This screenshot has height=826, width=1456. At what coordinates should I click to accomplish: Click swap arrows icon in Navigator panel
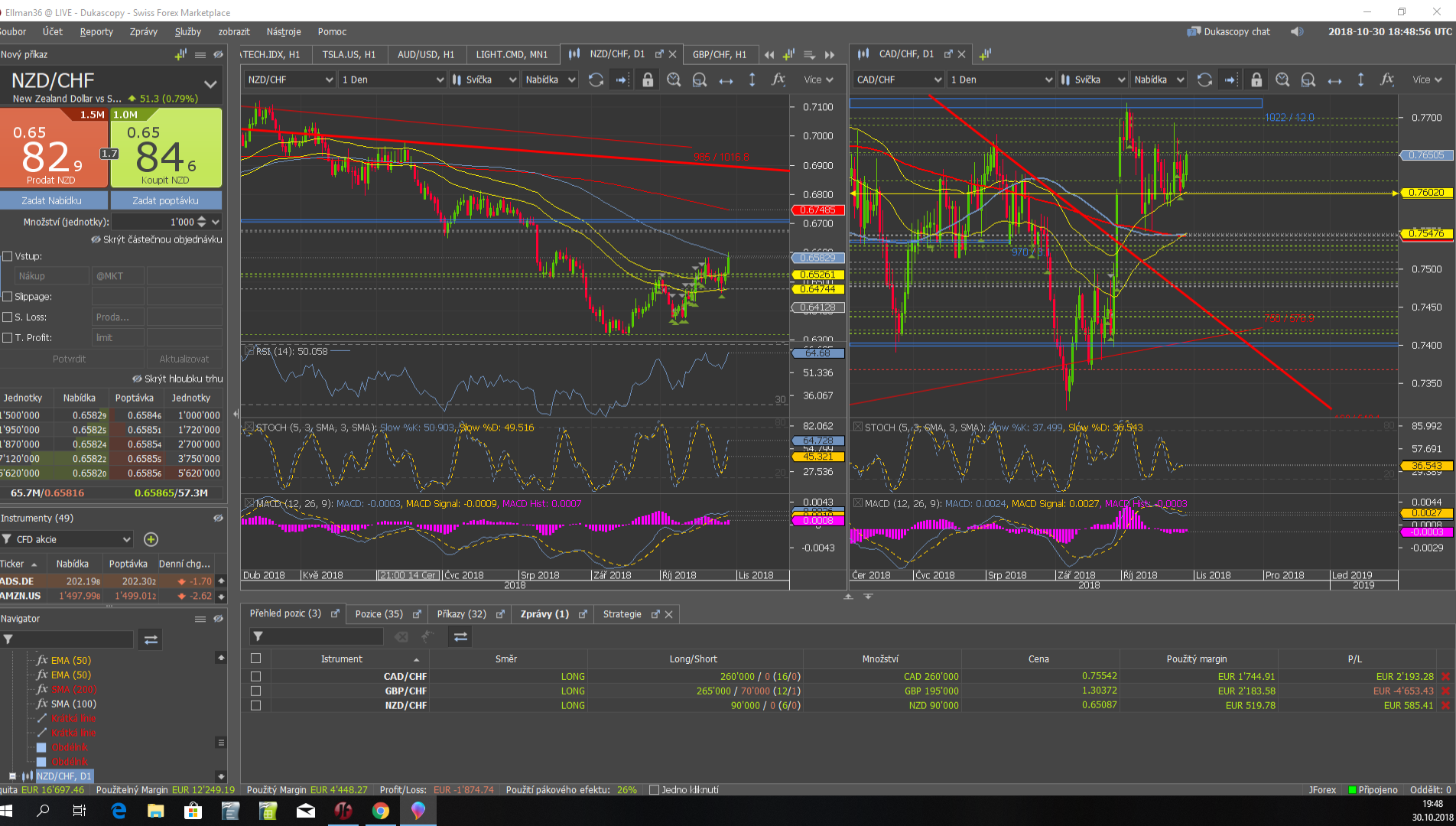(151, 639)
